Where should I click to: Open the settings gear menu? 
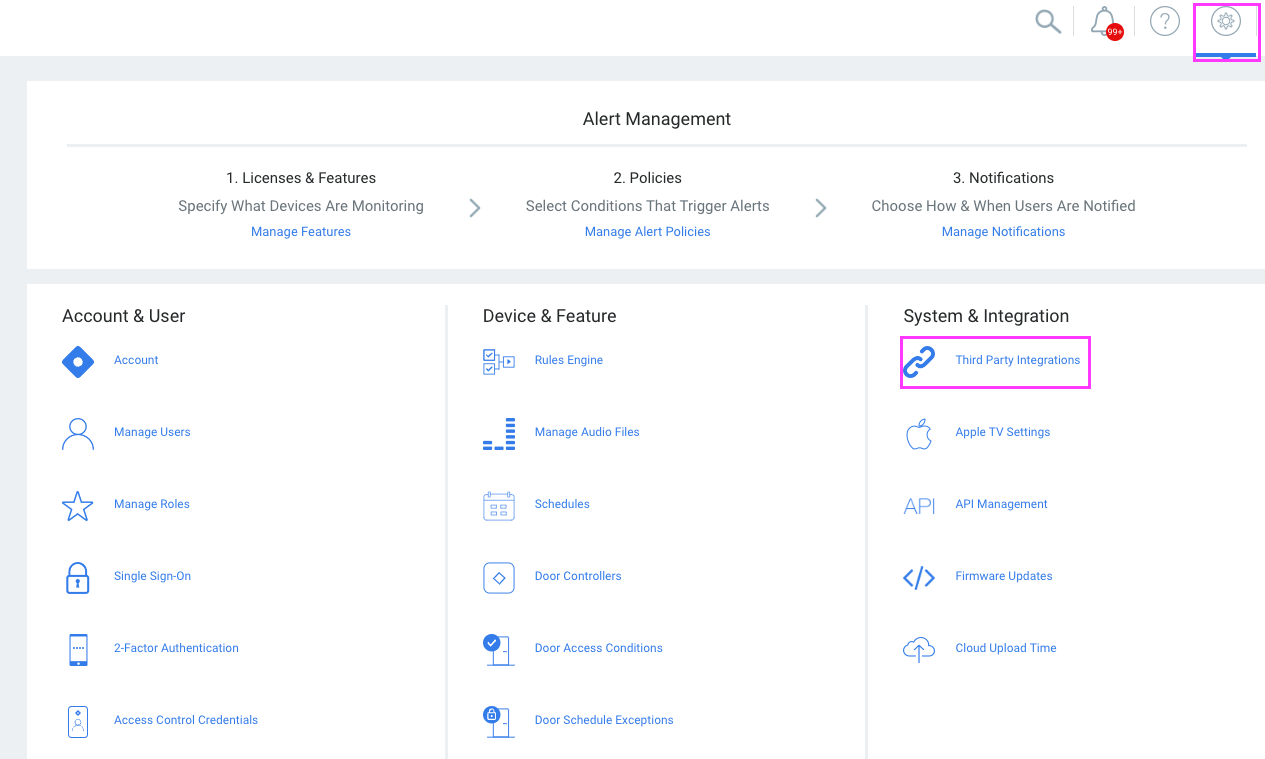1226,21
